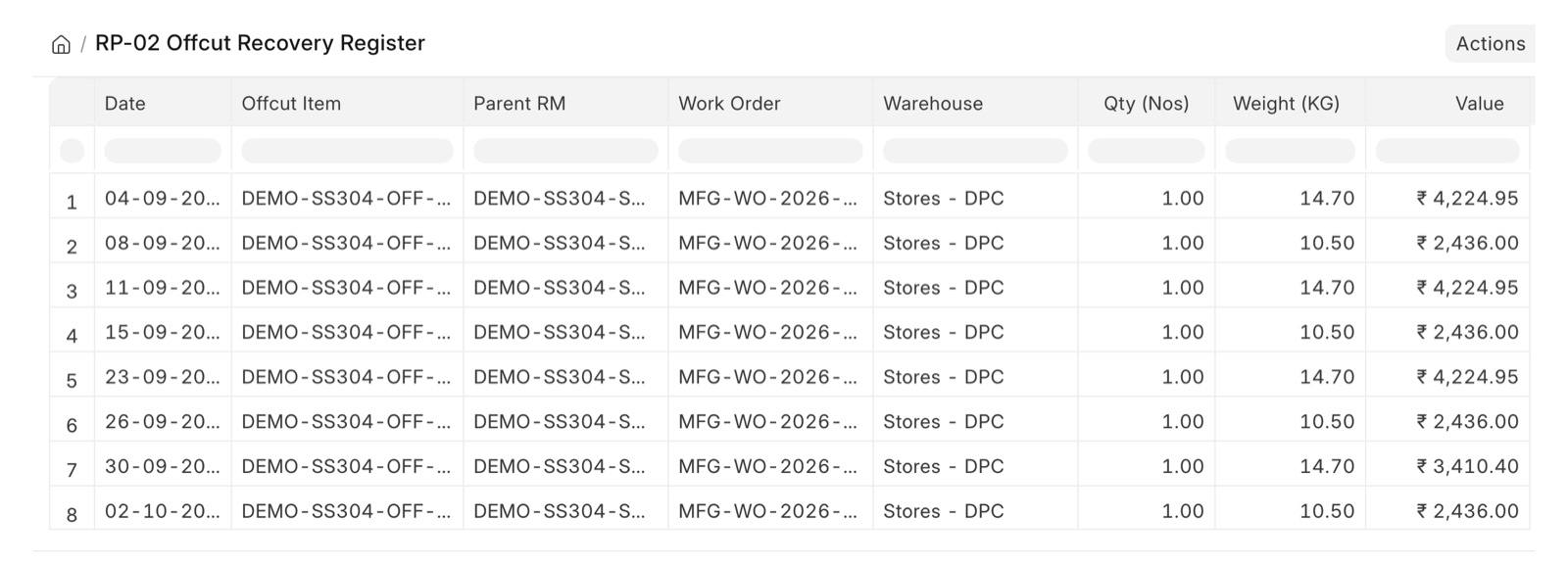Click the Weight (KG) column header
This screenshot has height=564, width=1568.
[1290, 103]
